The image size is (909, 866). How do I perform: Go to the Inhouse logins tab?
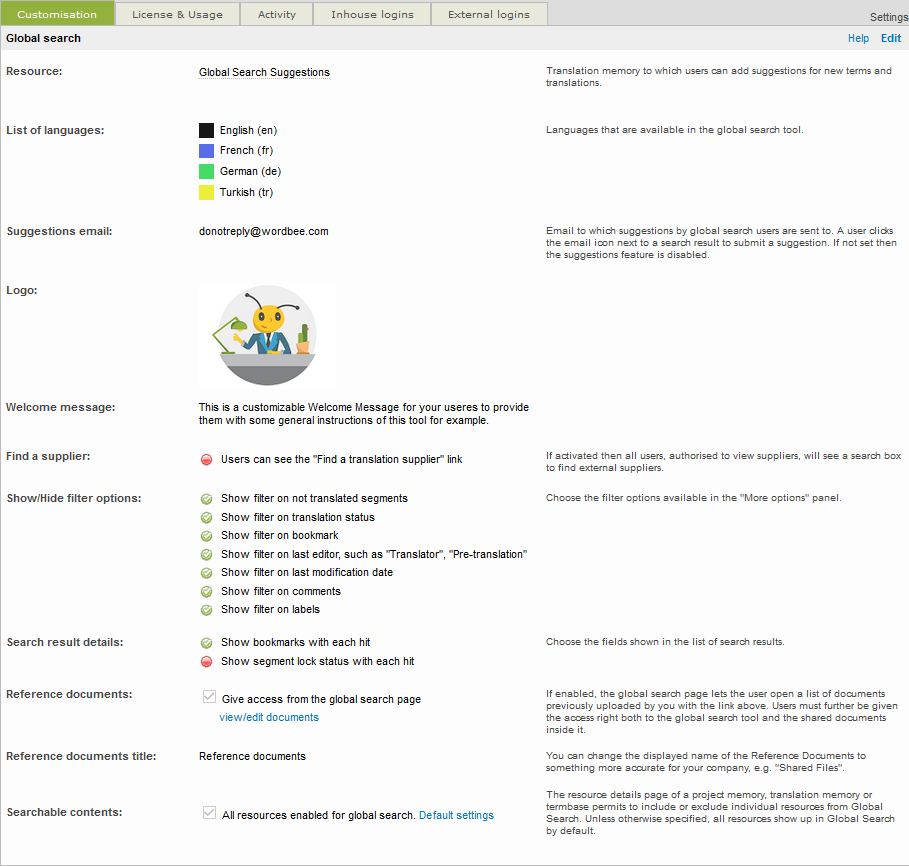pos(372,14)
